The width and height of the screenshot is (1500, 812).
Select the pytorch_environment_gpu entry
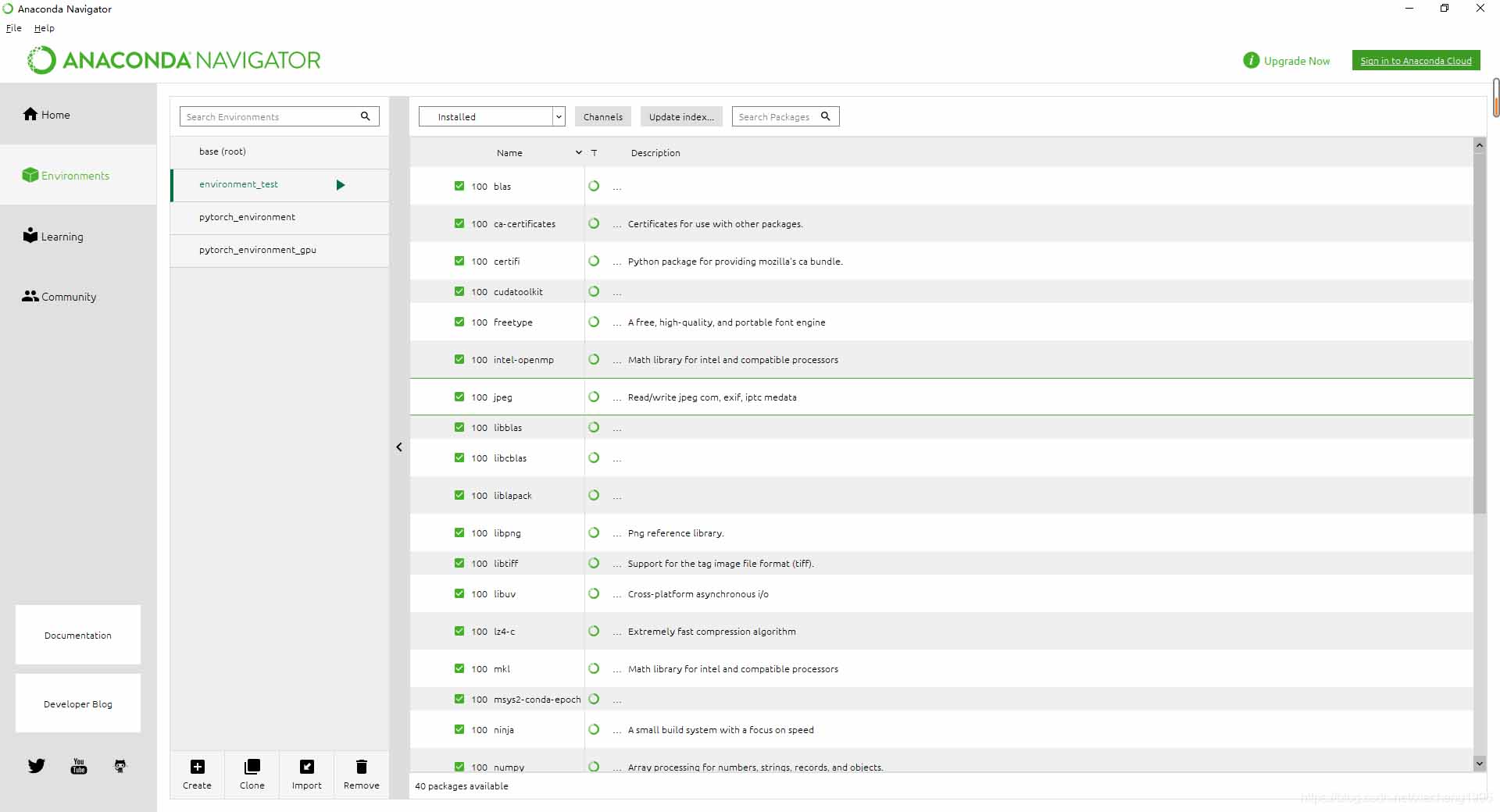click(x=280, y=250)
